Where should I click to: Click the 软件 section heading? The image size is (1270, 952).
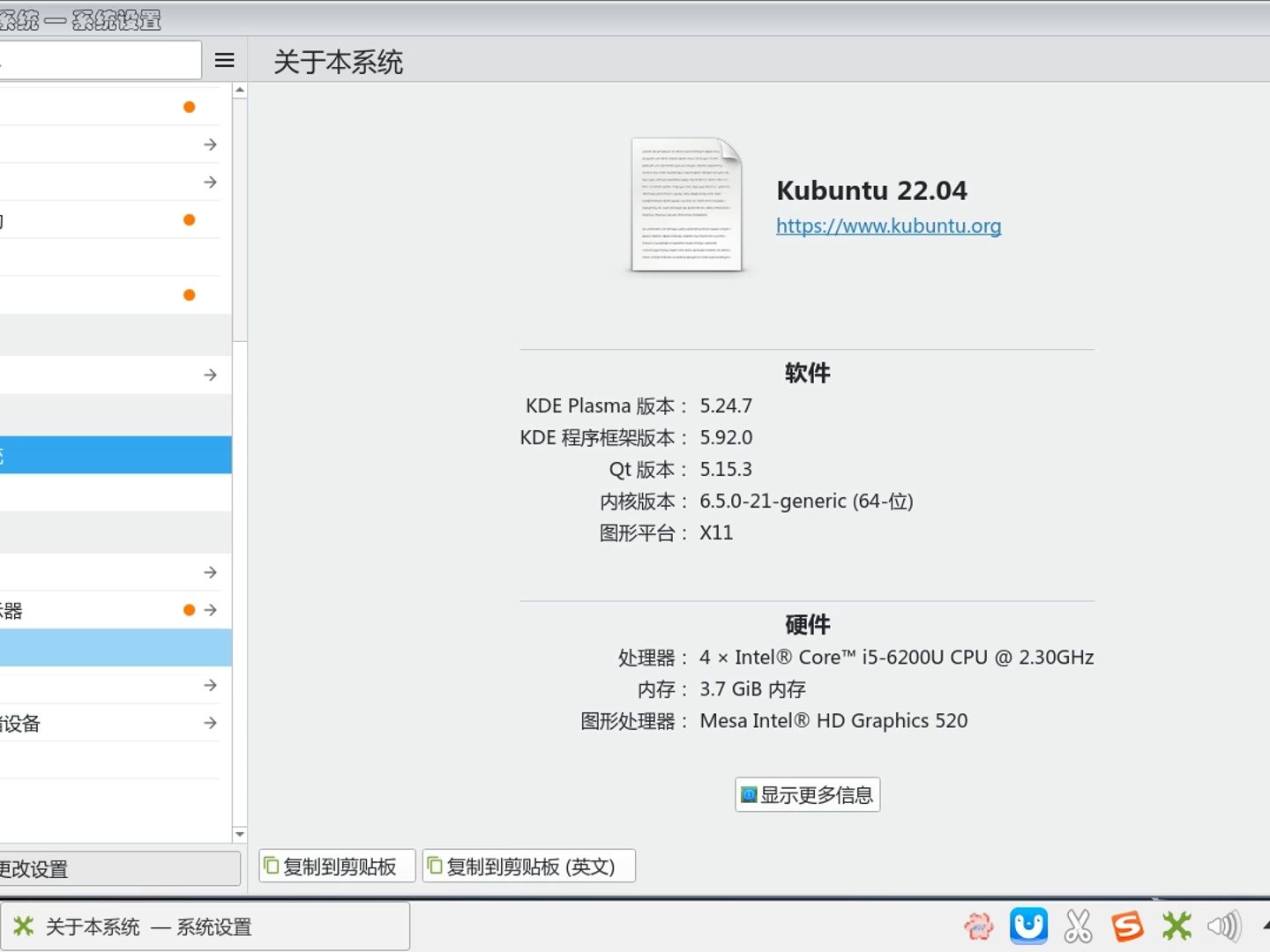coord(807,373)
